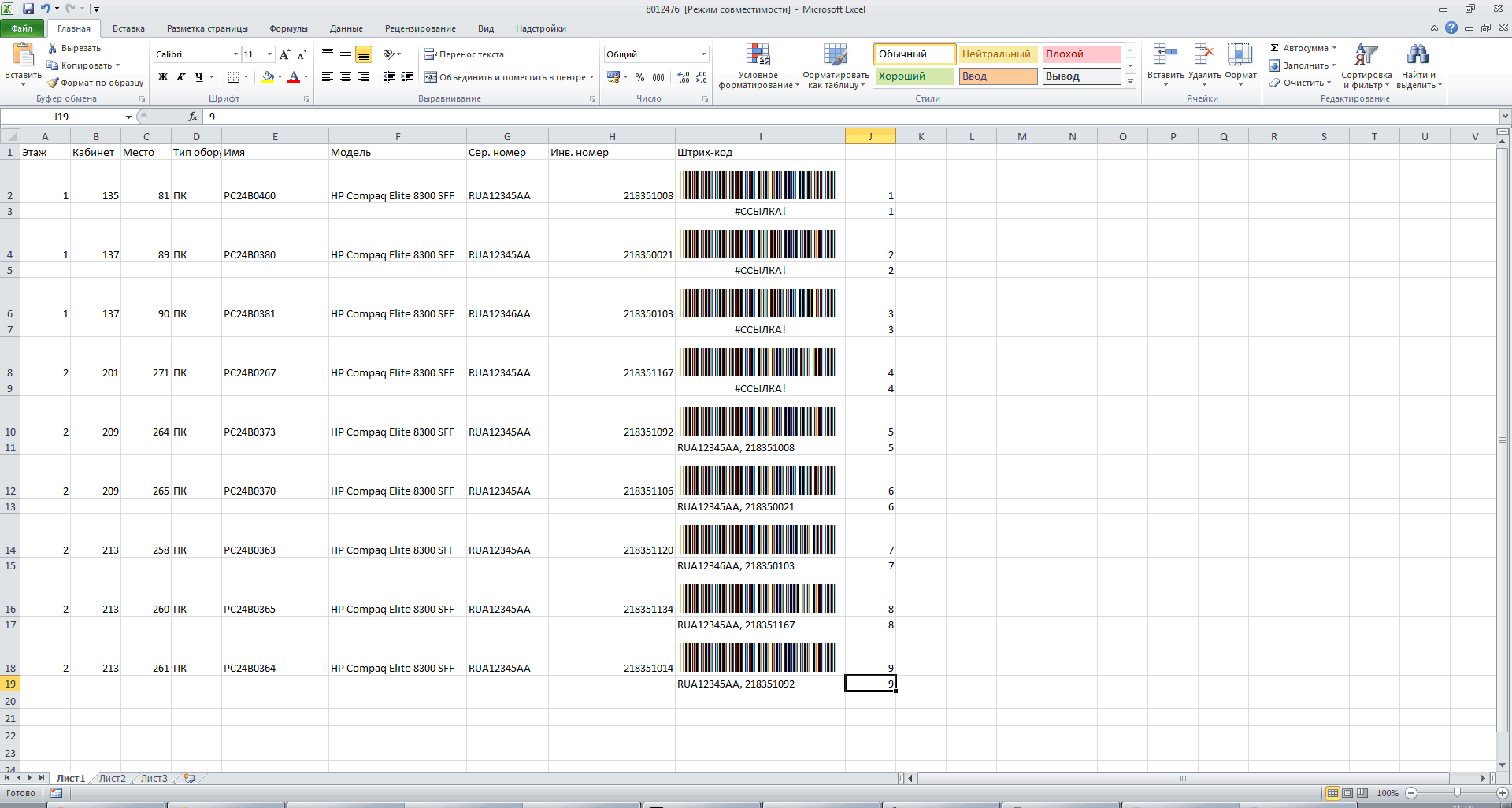Click the Автосумма button
This screenshot has width=1512, height=808.
click(1303, 48)
